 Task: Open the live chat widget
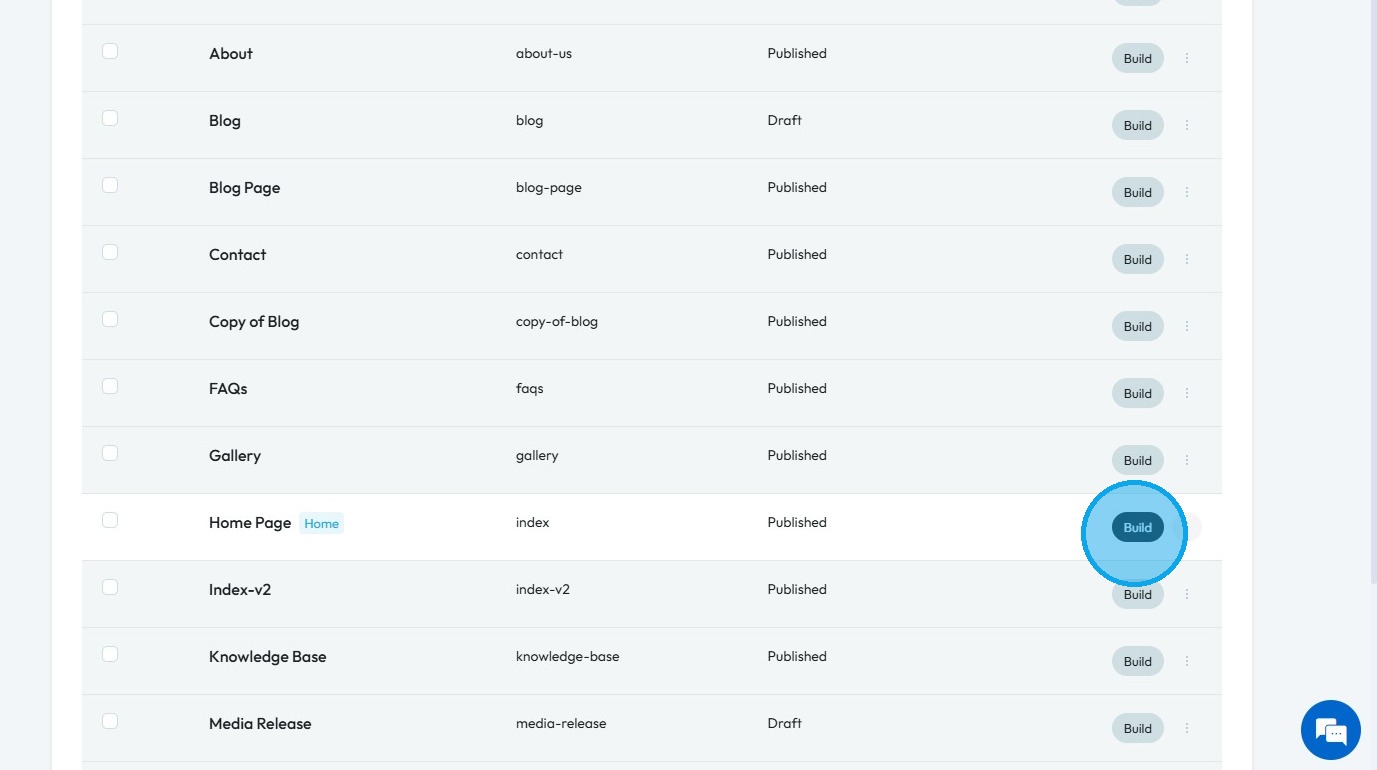pyautogui.click(x=1330, y=730)
